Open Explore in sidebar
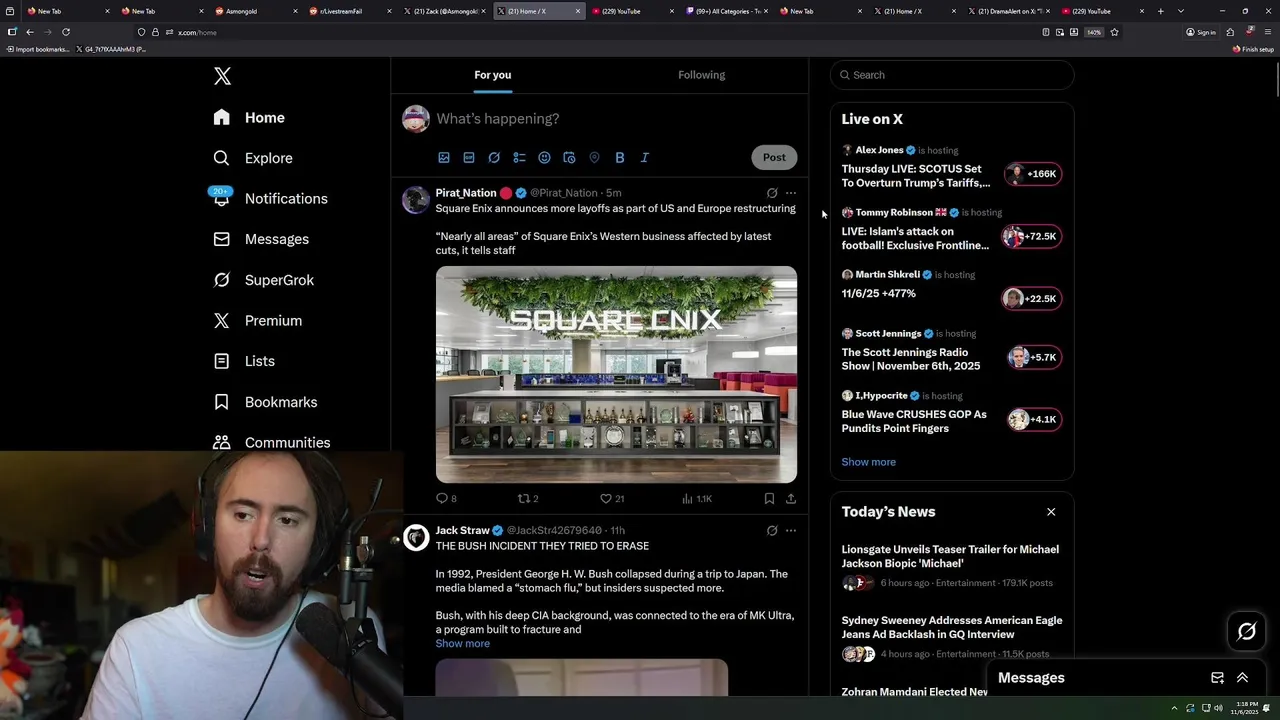Screen dimensions: 1280x720 tap(254, 158)
